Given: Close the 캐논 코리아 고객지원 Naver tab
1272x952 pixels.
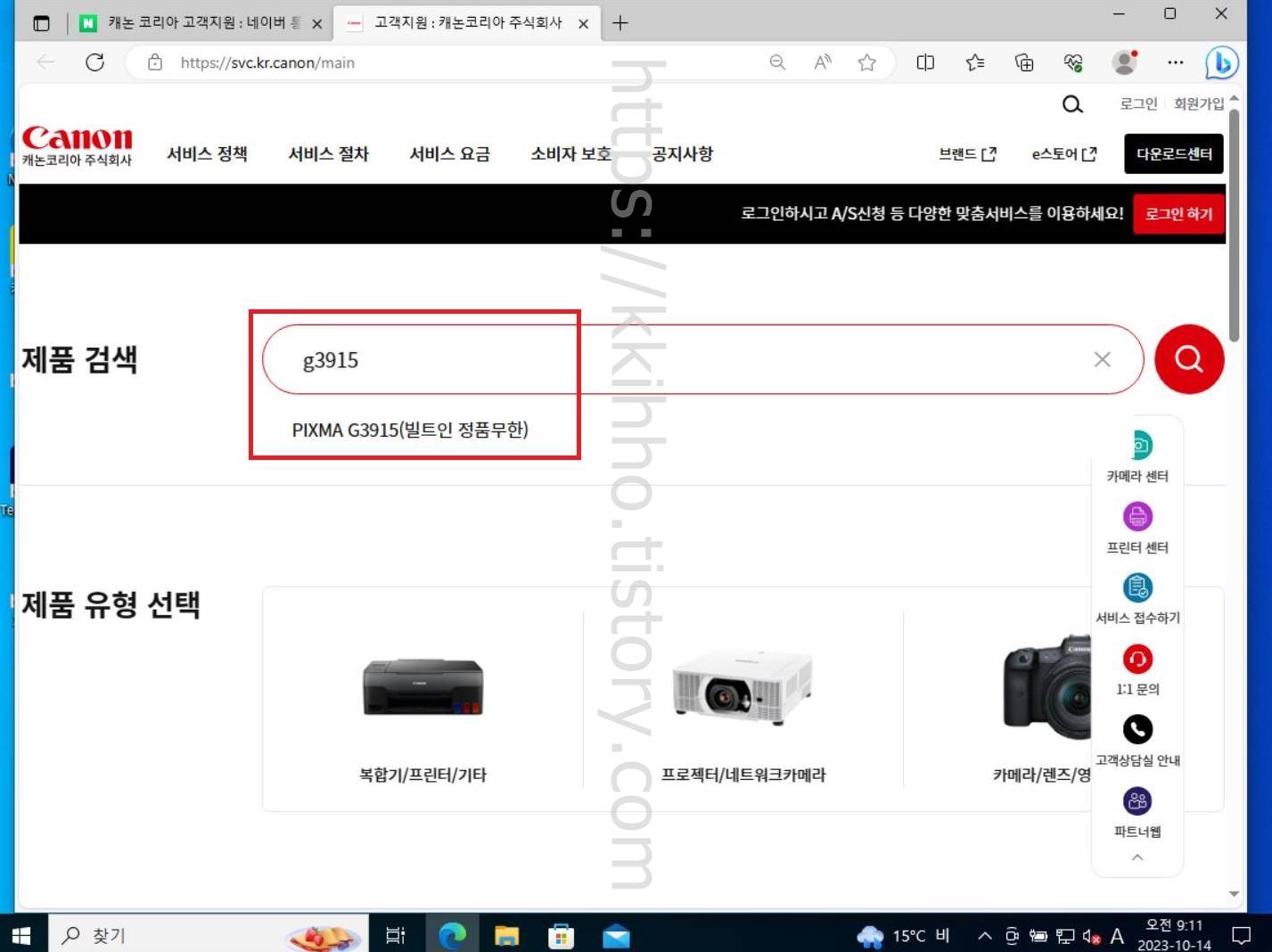Looking at the screenshot, I should (x=316, y=24).
